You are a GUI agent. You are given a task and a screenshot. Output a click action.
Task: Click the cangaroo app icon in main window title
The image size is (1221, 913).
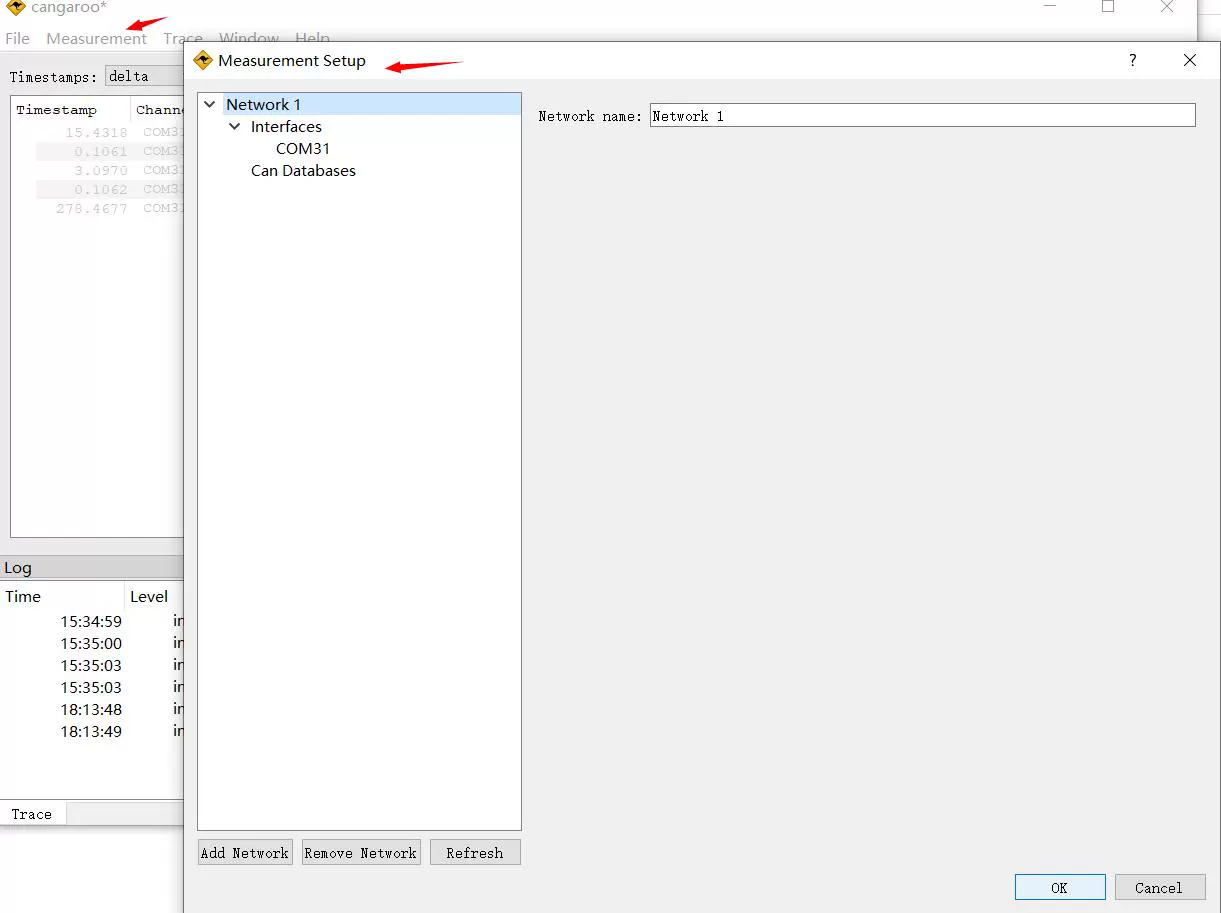(15, 7)
